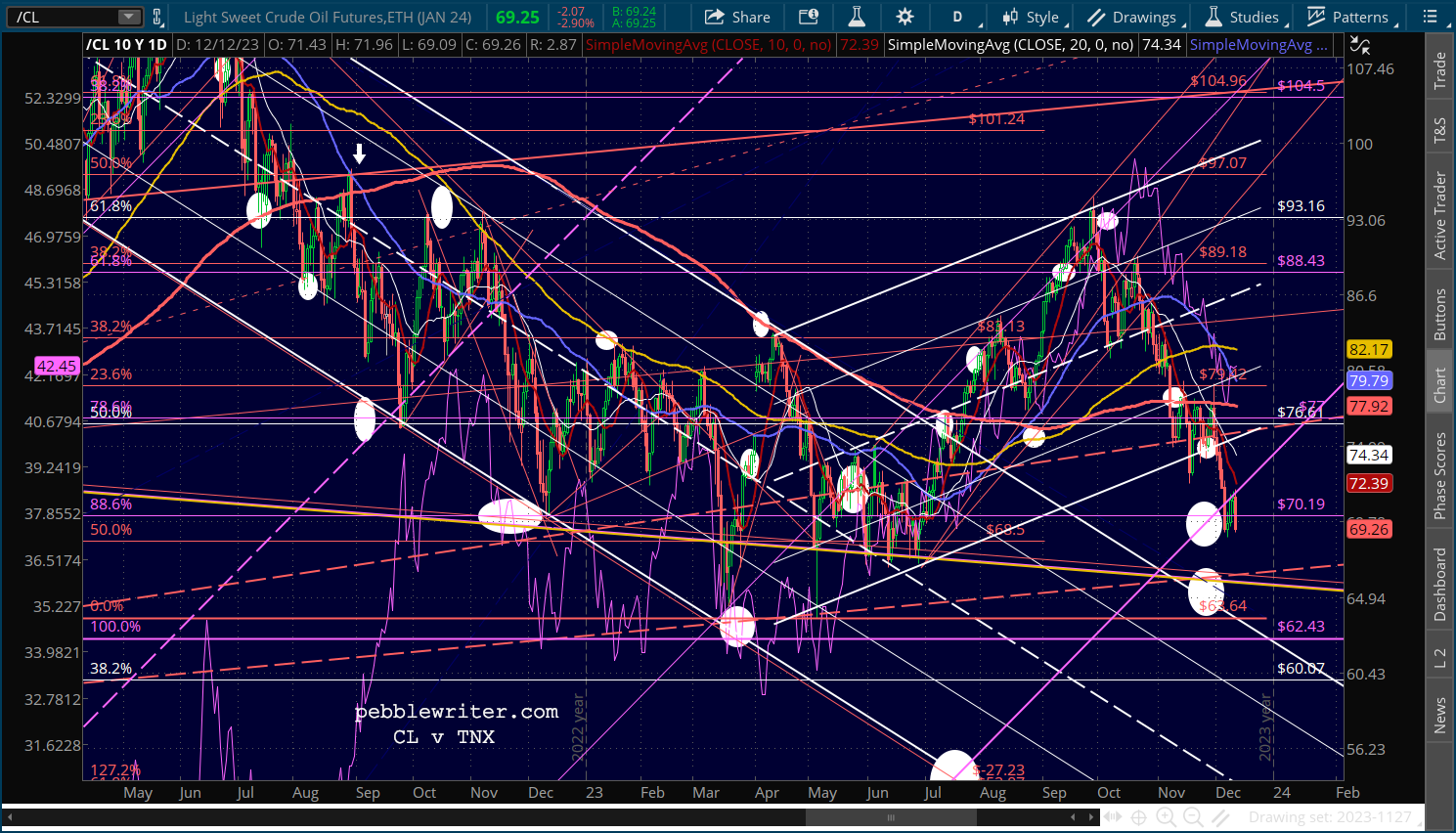Click the pebblewriter.com text annotation
The width and height of the screenshot is (1456, 833).
(x=457, y=711)
